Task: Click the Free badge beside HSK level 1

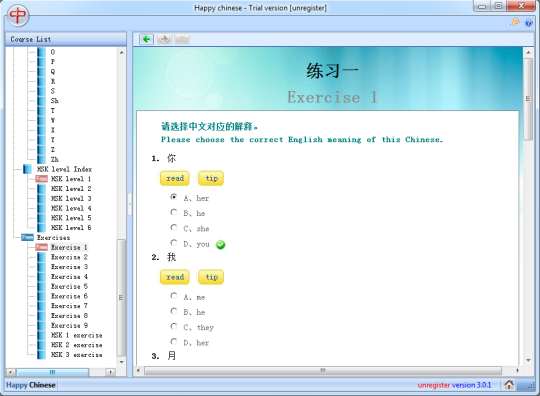Action: click(x=42, y=179)
